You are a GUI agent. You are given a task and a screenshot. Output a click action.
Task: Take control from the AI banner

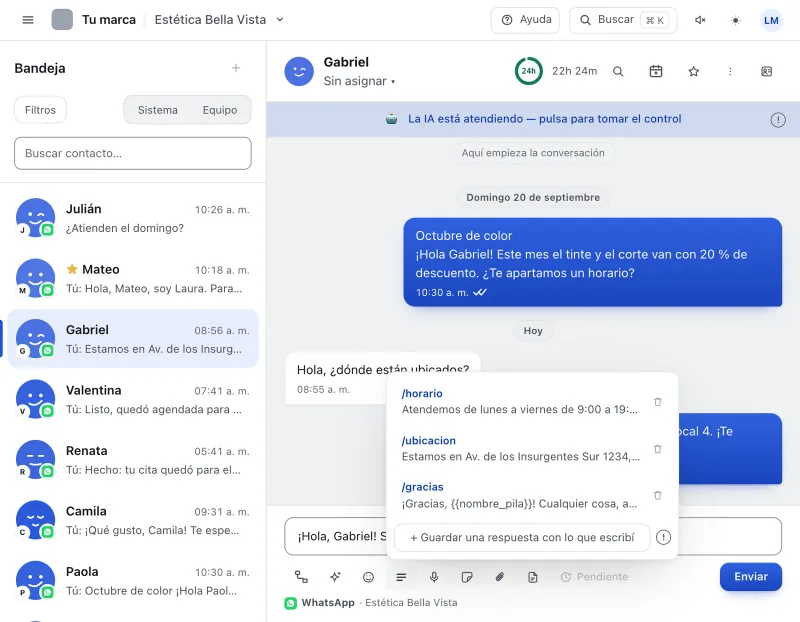(x=544, y=119)
